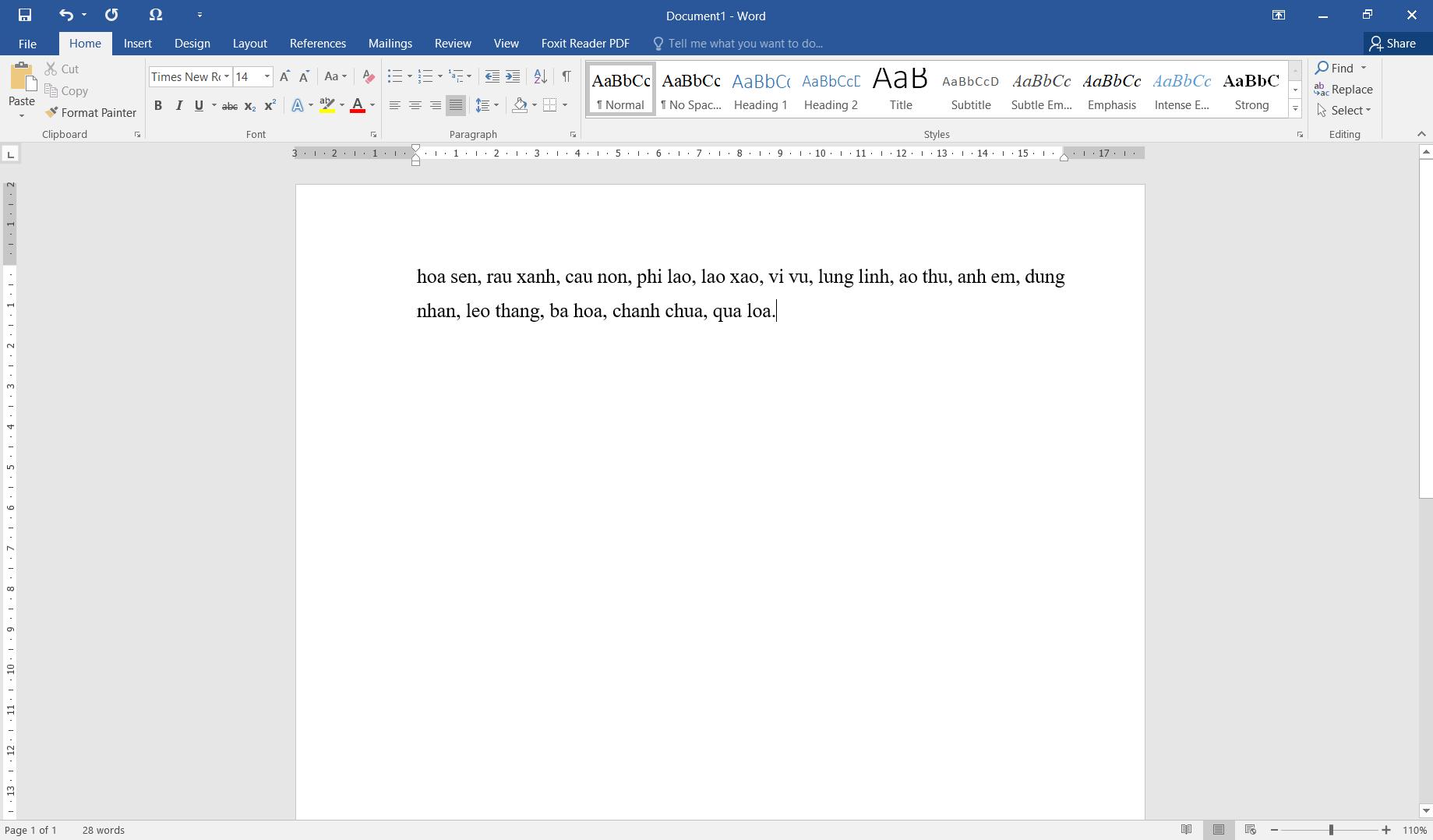The image size is (1433, 840).
Task: Decrease the paragraph indent
Action: (492, 76)
